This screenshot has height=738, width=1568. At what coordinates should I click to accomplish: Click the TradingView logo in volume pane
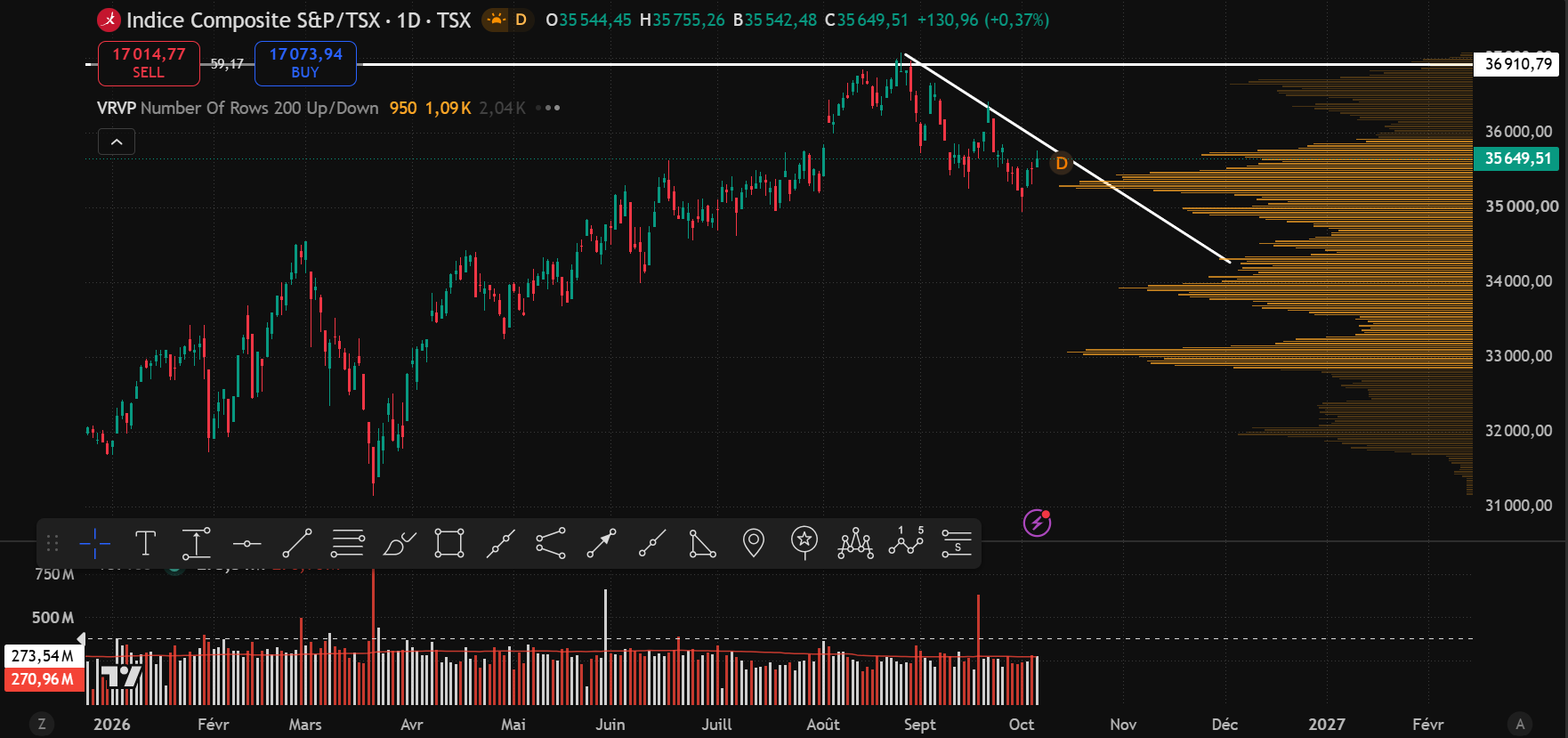coord(121,676)
